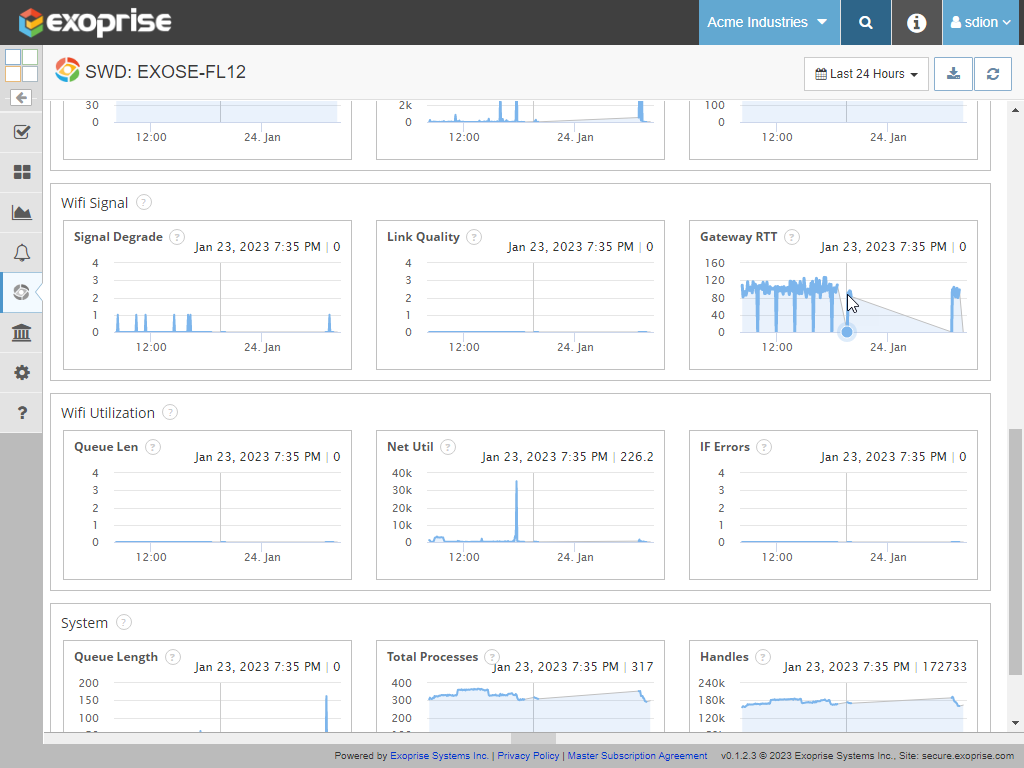The image size is (1024, 768).
Task: Open the bank building icon in sidebar
Action: 21,332
